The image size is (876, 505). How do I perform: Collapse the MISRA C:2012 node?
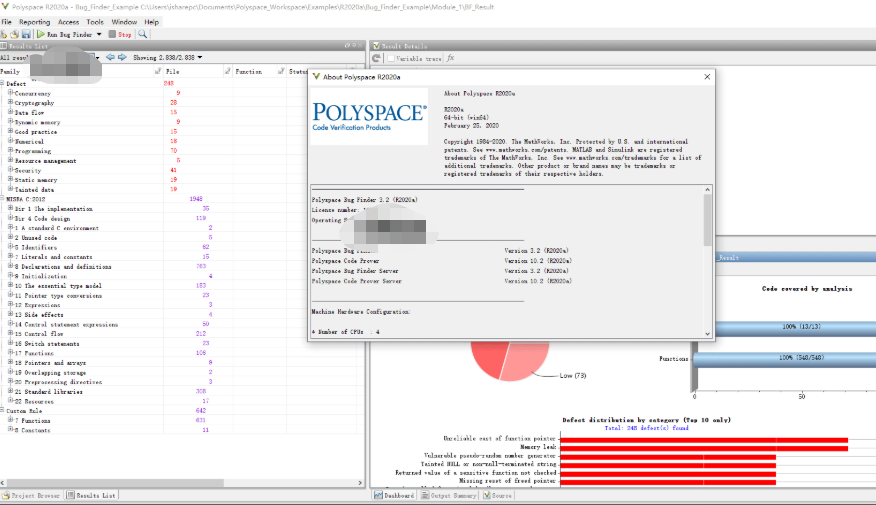click(2, 198)
